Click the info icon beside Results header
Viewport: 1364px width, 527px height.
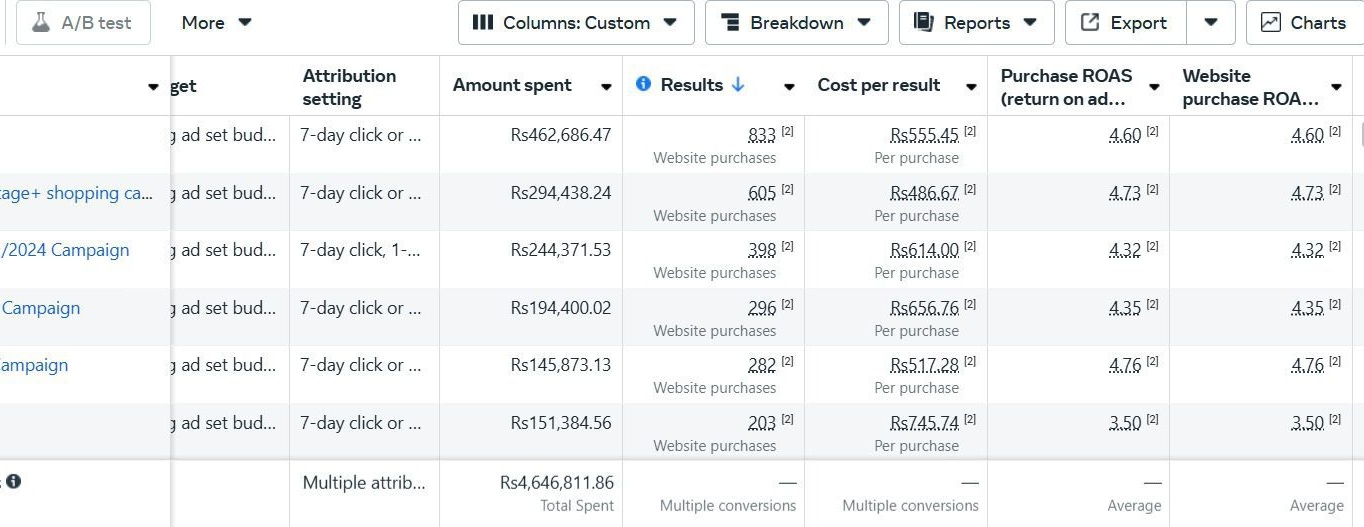(644, 85)
